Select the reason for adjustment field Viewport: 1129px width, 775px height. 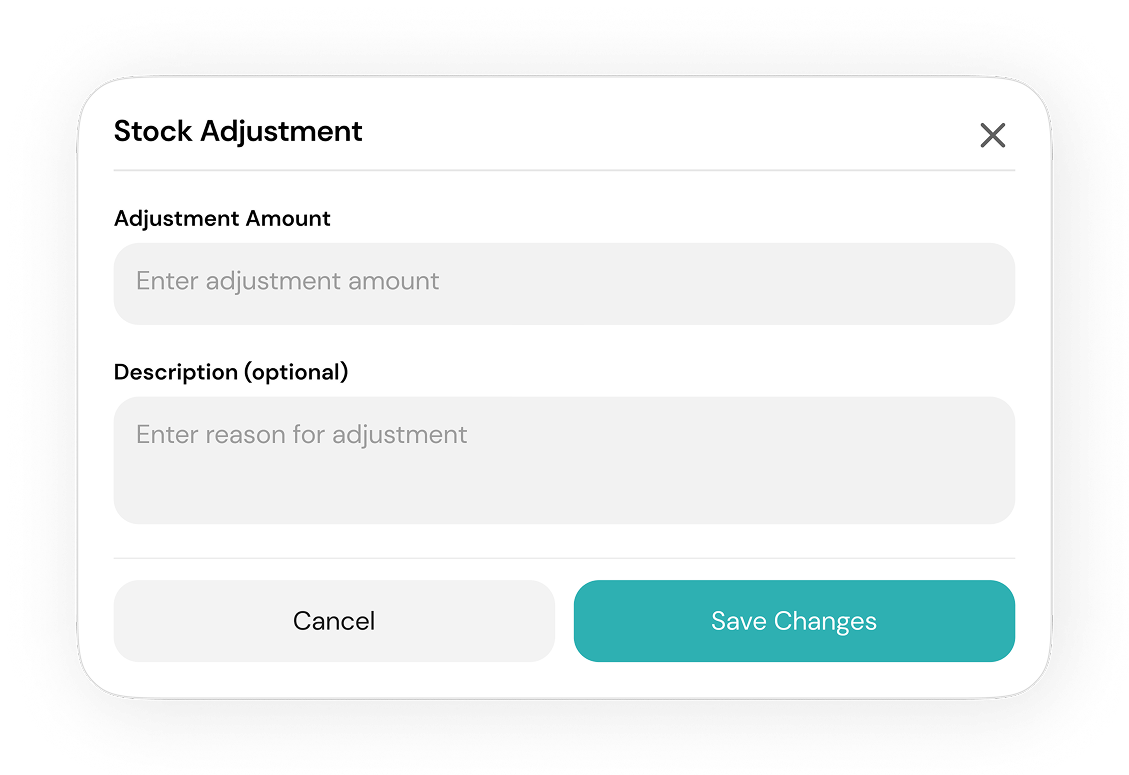pyautogui.click(x=564, y=460)
